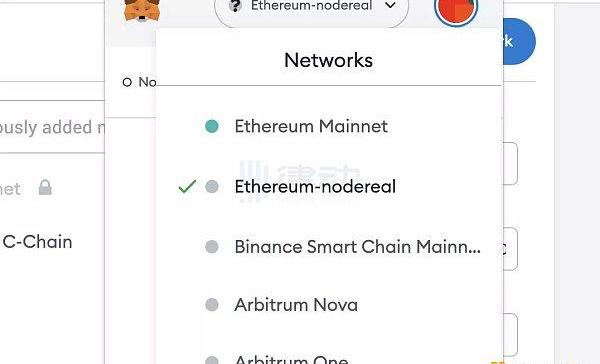Open the account avatar menu
This screenshot has height=364, width=600.
(456, 10)
